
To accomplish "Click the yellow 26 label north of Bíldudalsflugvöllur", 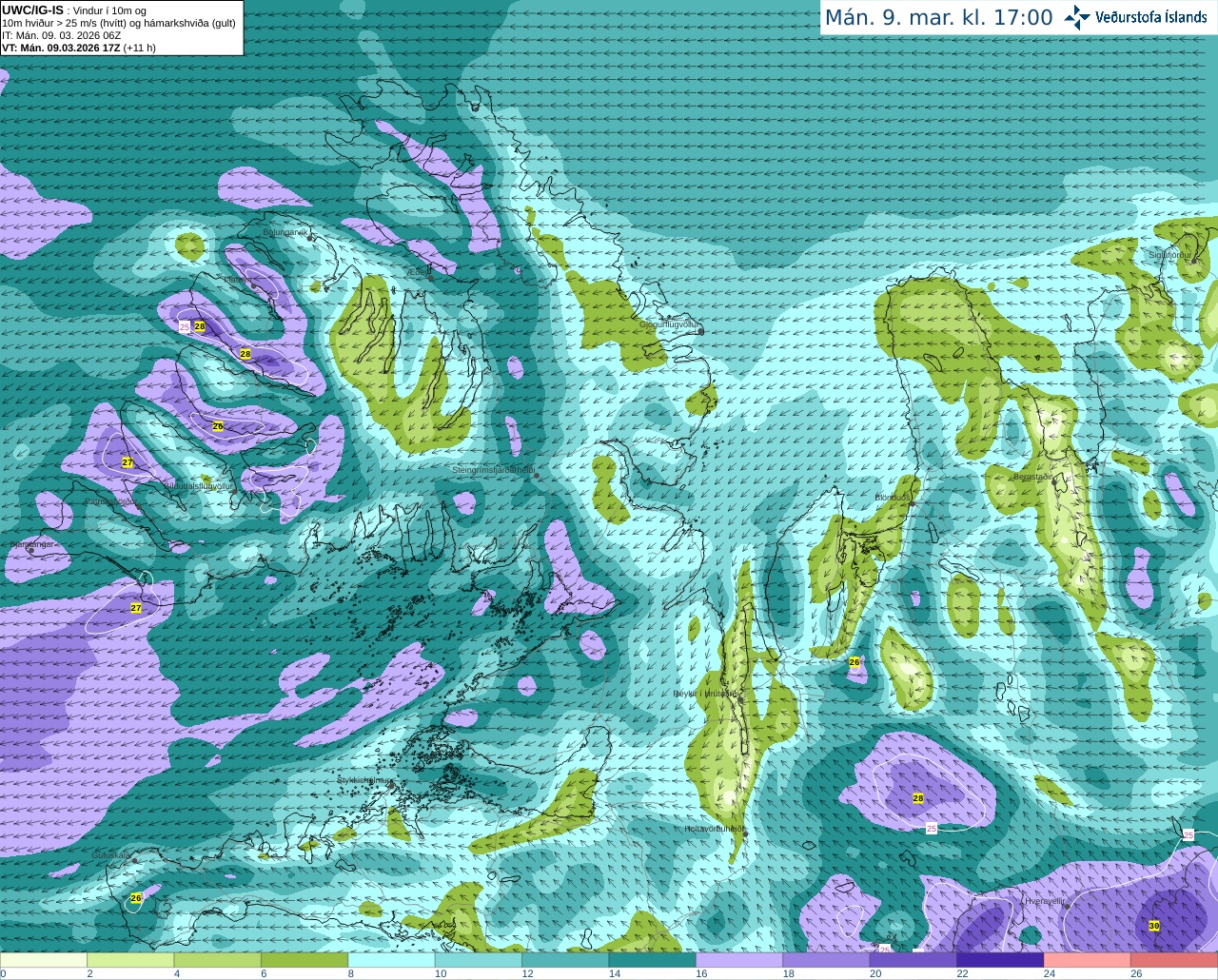I will (x=218, y=426).
